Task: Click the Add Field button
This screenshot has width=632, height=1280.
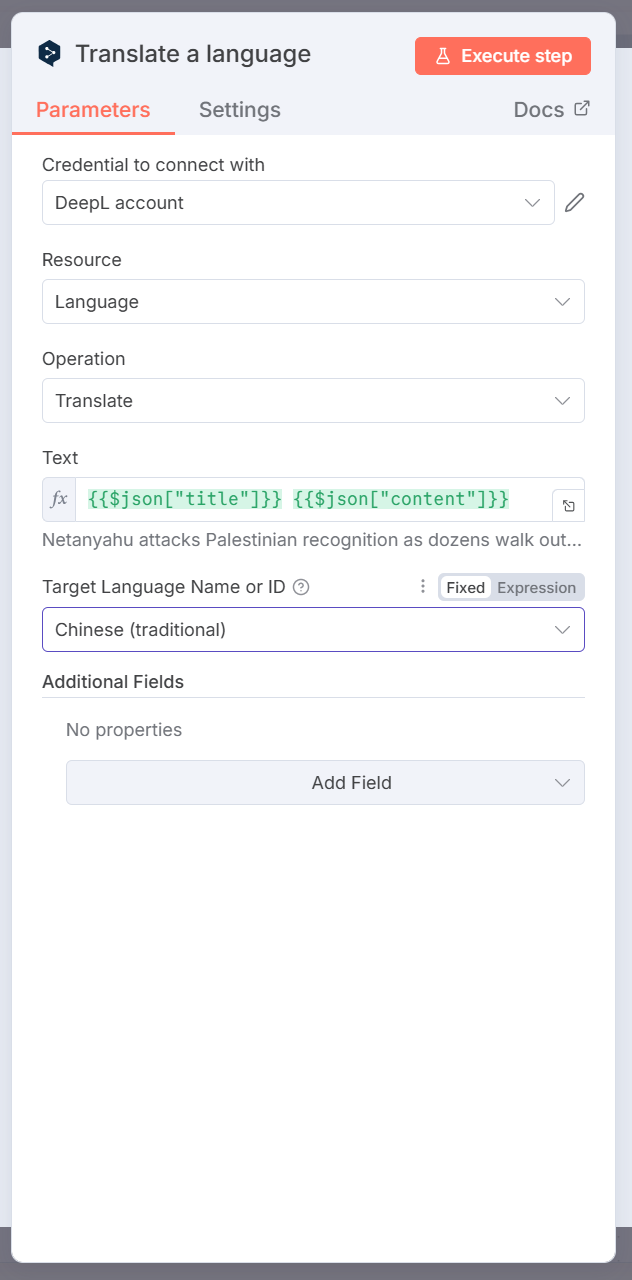Action: pos(325,783)
